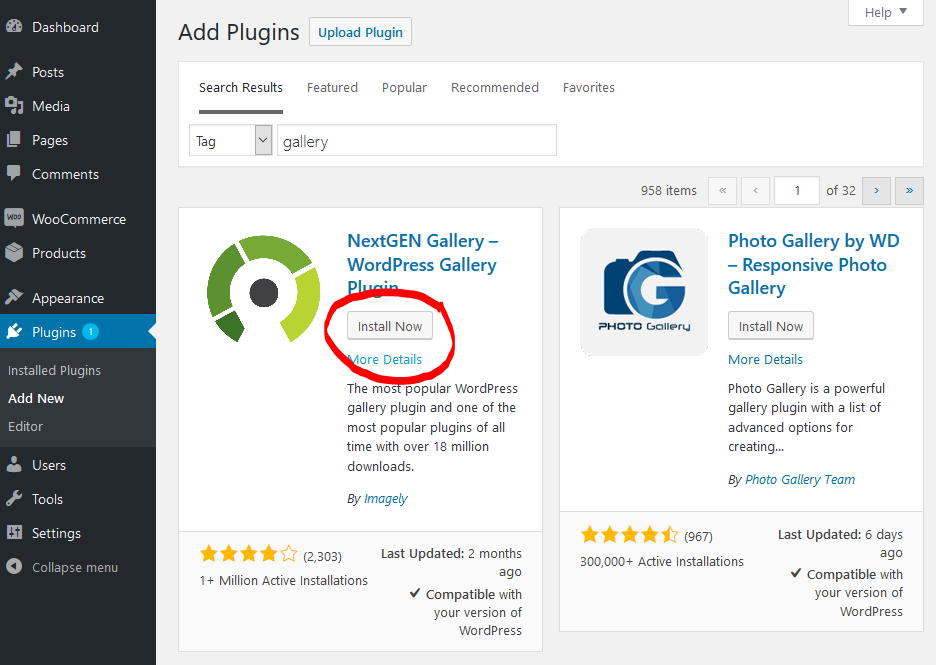936x665 pixels.
Task: Select Add New submenu link
Action: point(36,398)
